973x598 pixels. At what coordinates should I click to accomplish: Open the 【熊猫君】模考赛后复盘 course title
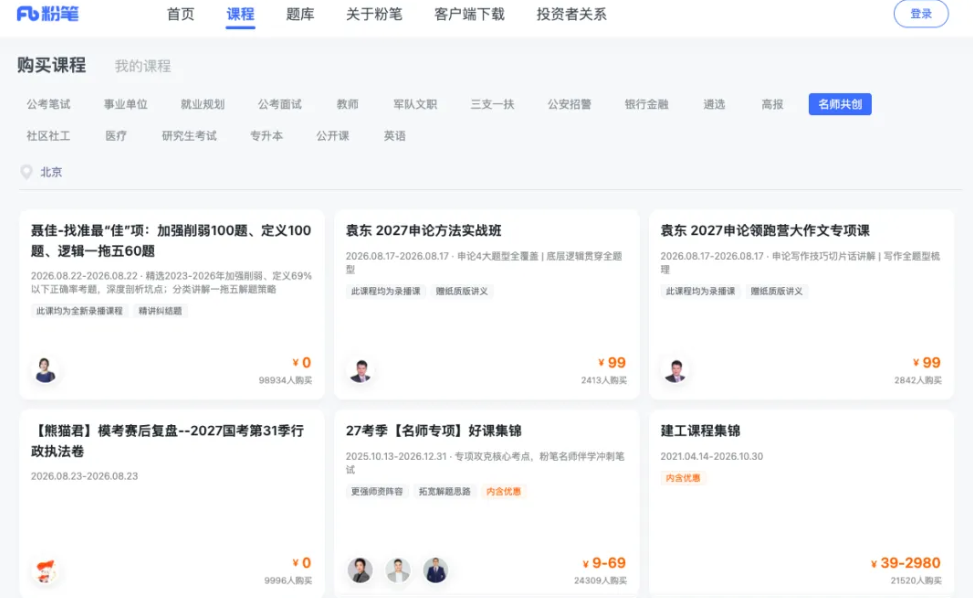[x=168, y=441]
